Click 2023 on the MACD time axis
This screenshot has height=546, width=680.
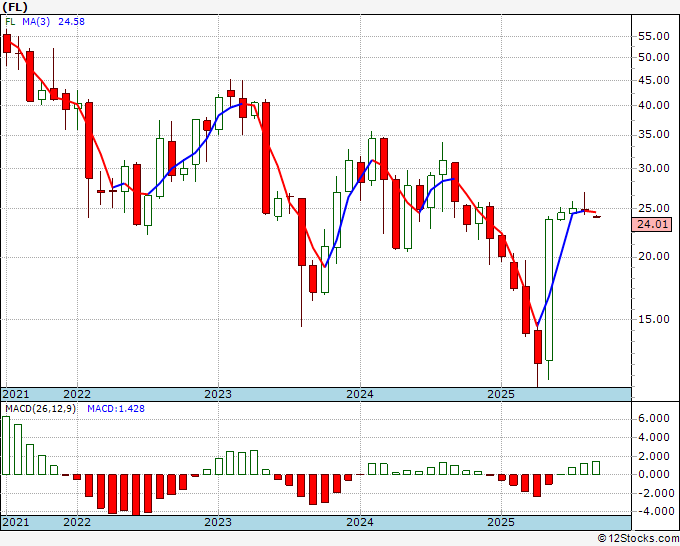[218, 522]
